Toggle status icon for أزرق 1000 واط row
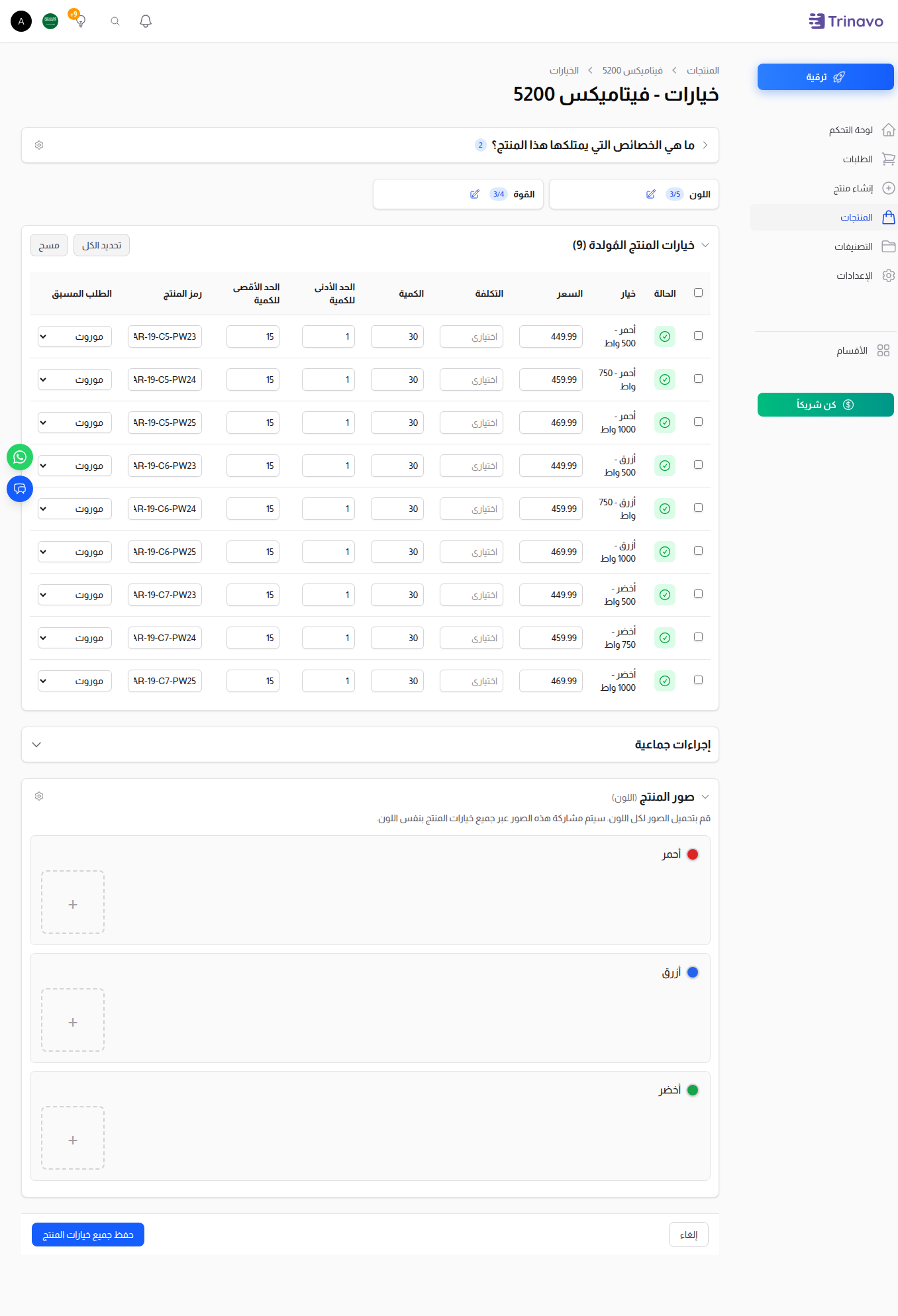Viewport: 898px width, 1316px height. [665, 552]
